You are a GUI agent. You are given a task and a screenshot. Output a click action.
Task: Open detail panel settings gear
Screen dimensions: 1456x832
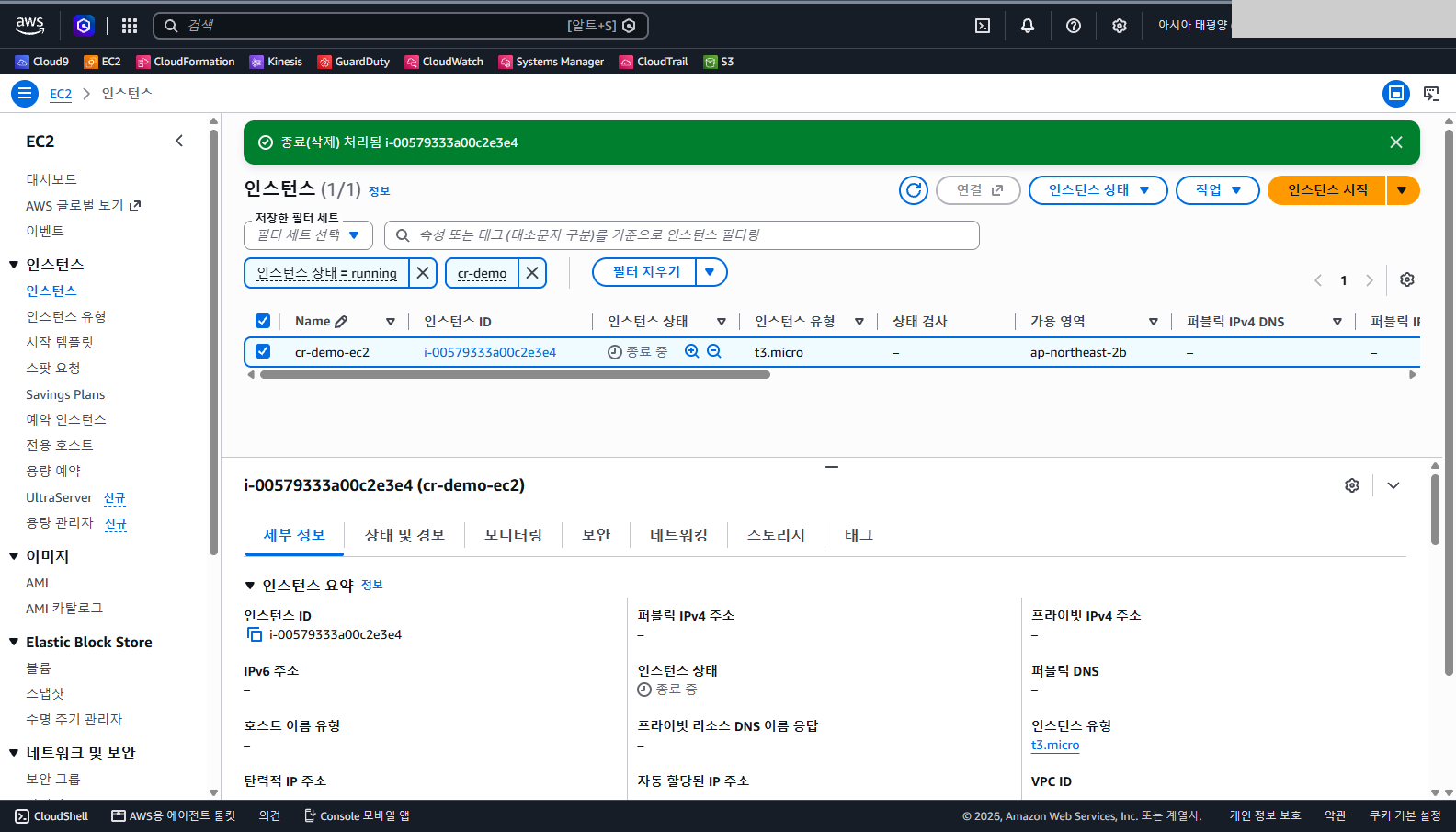pos(1352,485)
